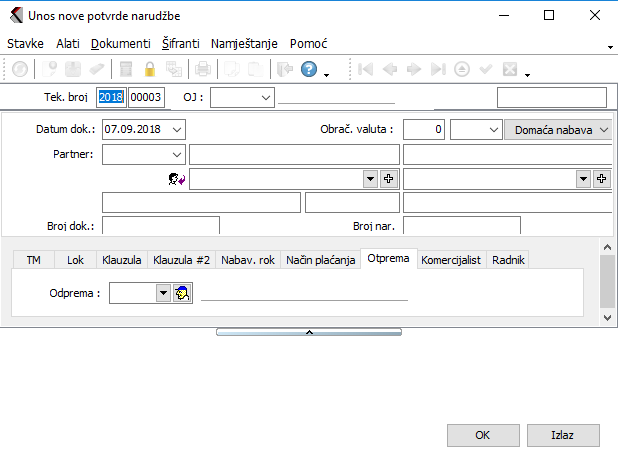Open the Odprema combo box arrow
The image size is (618, 449).
pyautogui.click(x=162, y=293)
